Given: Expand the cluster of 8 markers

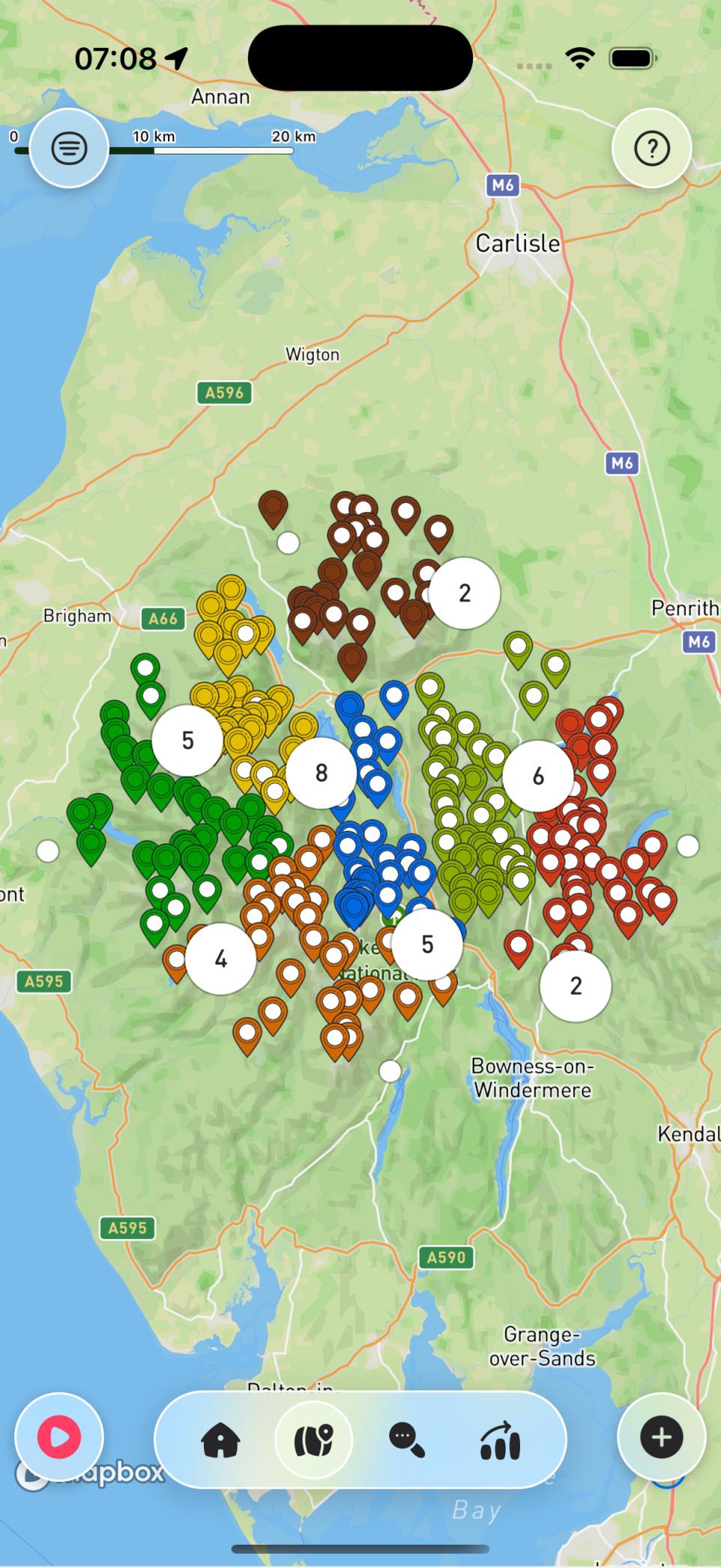Looking at the screenshot, I should click(322, 773).
